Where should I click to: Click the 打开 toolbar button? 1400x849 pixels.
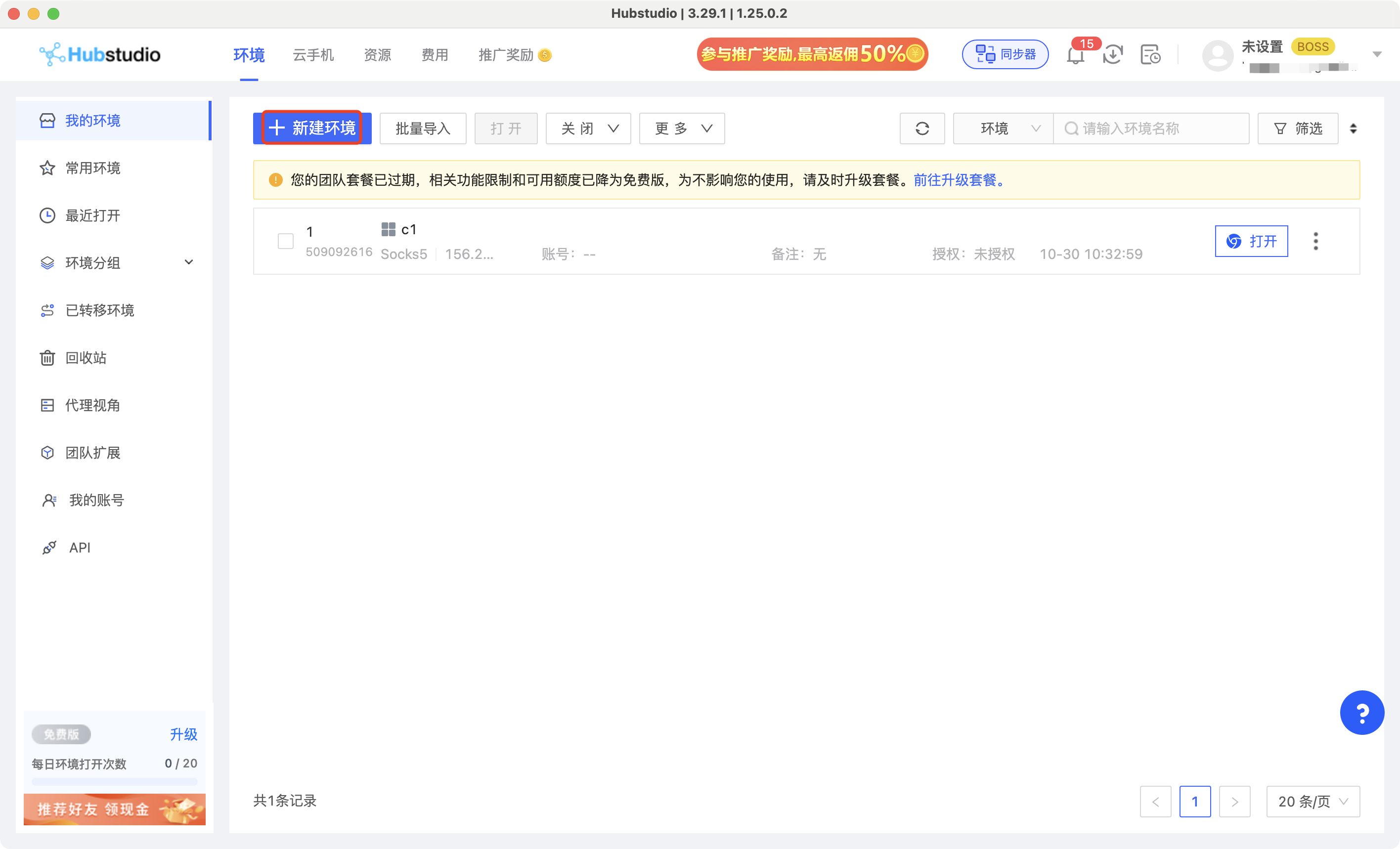506,128
